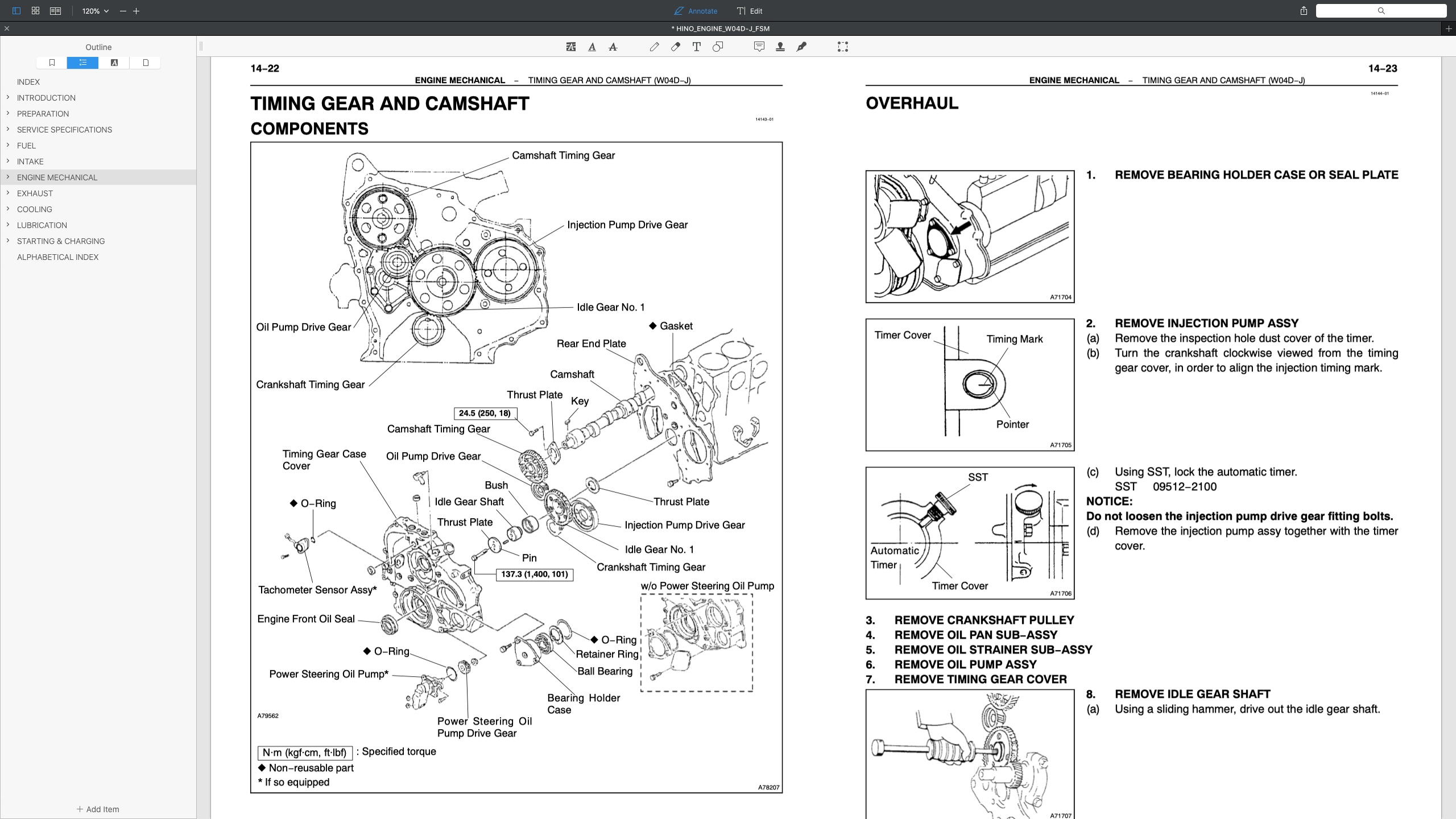The width and height of the screenshot is (1456, 819).
Task: Toggle the sidebar panel view icon
Action: 16,11
